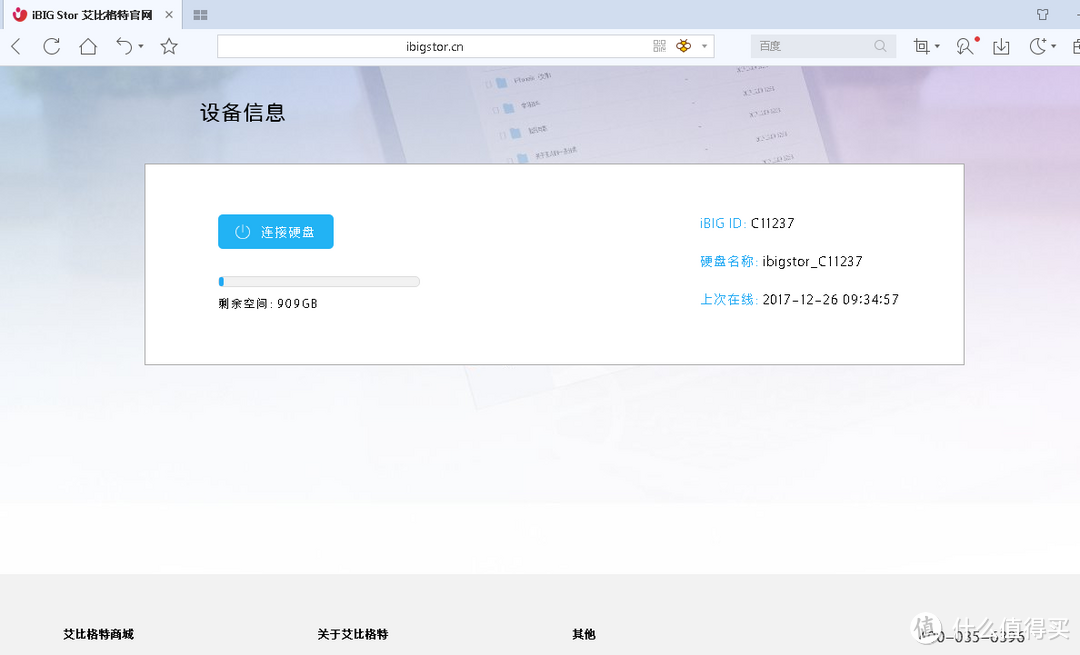Open the browser home page icon

[88, 46]
